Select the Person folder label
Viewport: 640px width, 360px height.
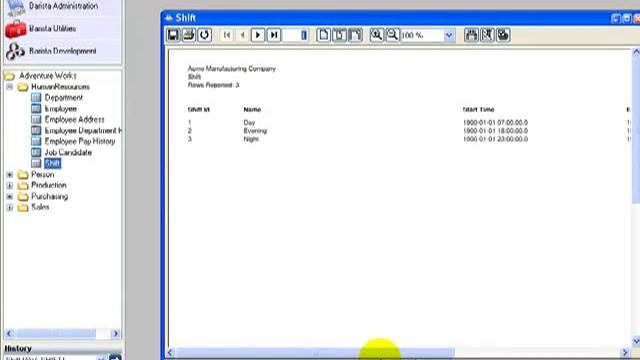(42, 175)
